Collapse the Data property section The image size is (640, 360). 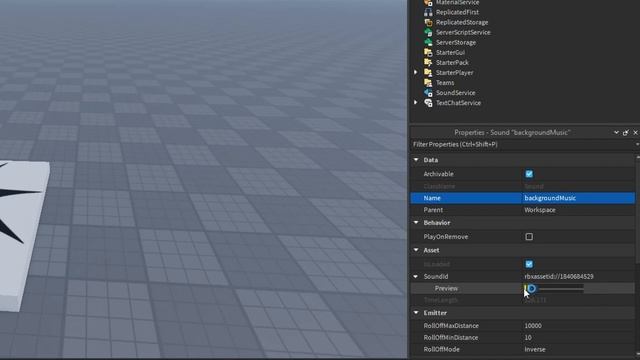coord(416,160)
